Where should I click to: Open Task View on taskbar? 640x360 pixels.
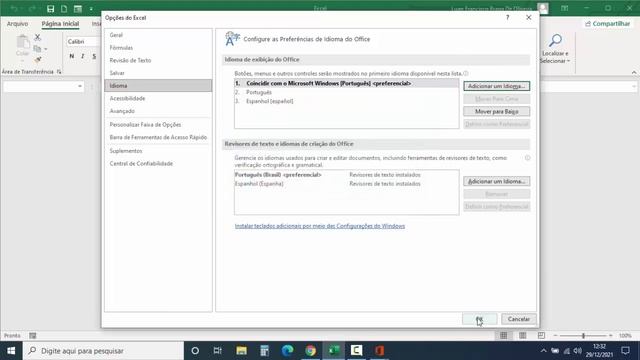[x=218, y=351]
